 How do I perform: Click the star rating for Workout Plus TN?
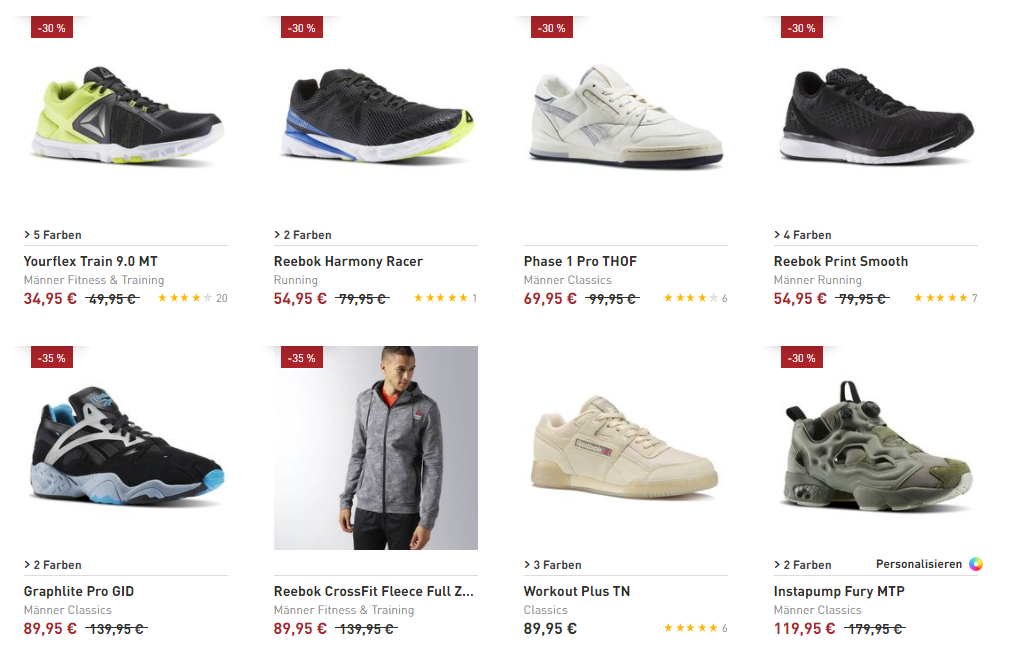[x=690, y=628]
